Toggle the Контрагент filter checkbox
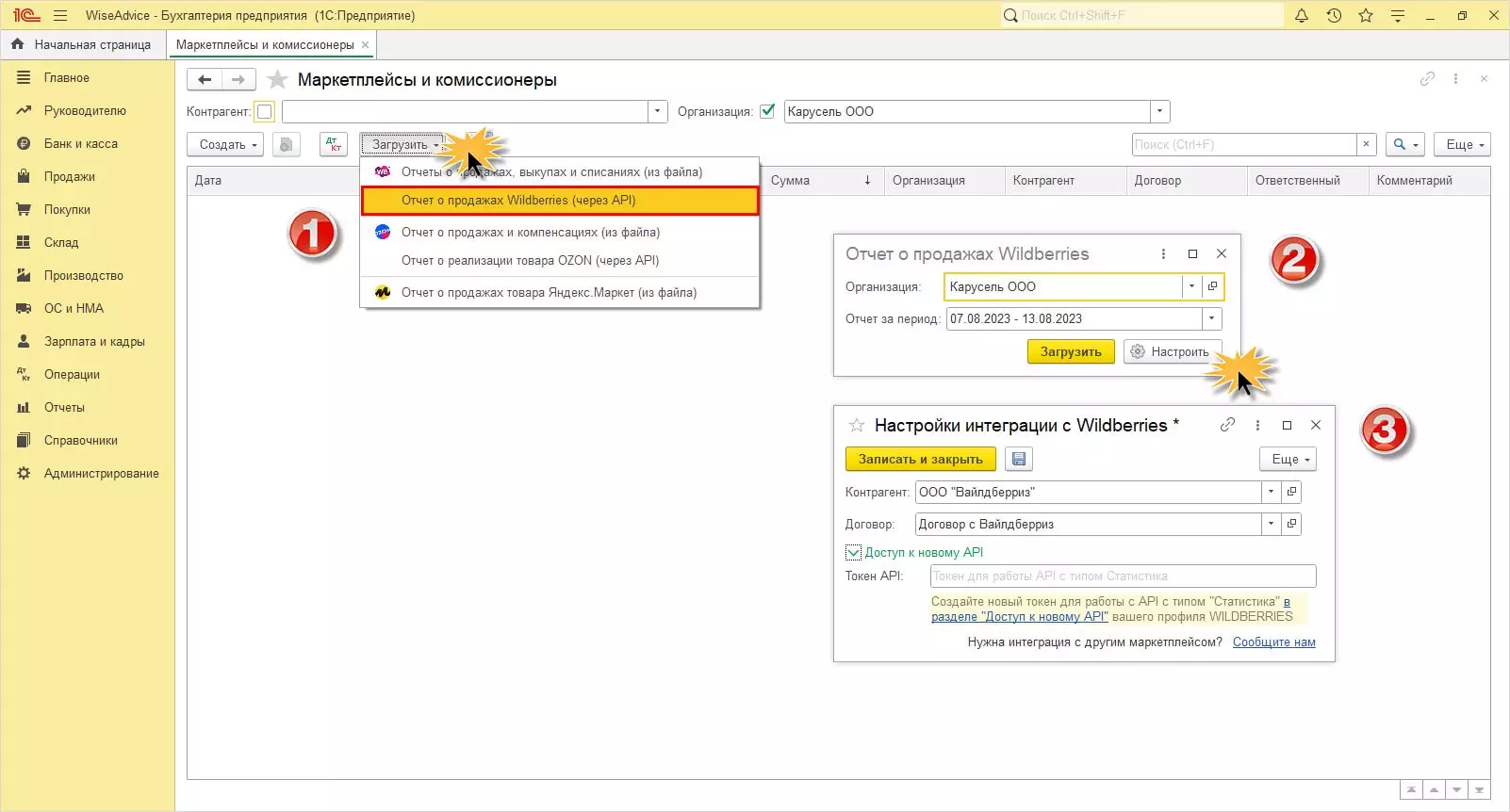This screenshot has width=1510, height=812. (x=265, y=111)
